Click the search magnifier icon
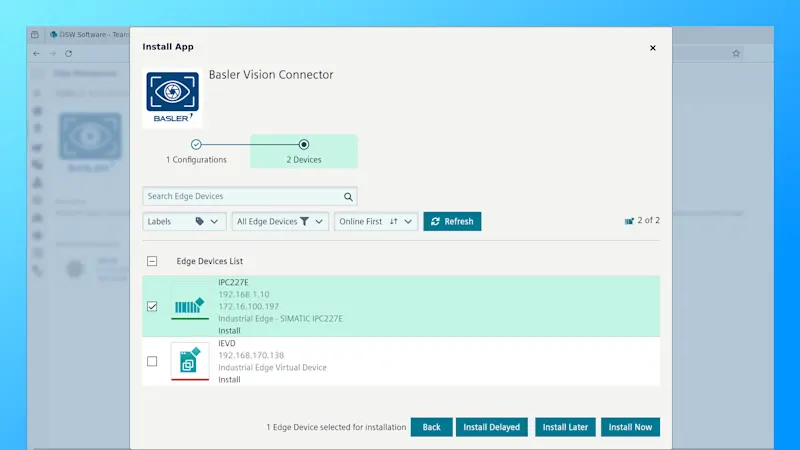Viewport: 800px width, 450px height. pos(348,196)
